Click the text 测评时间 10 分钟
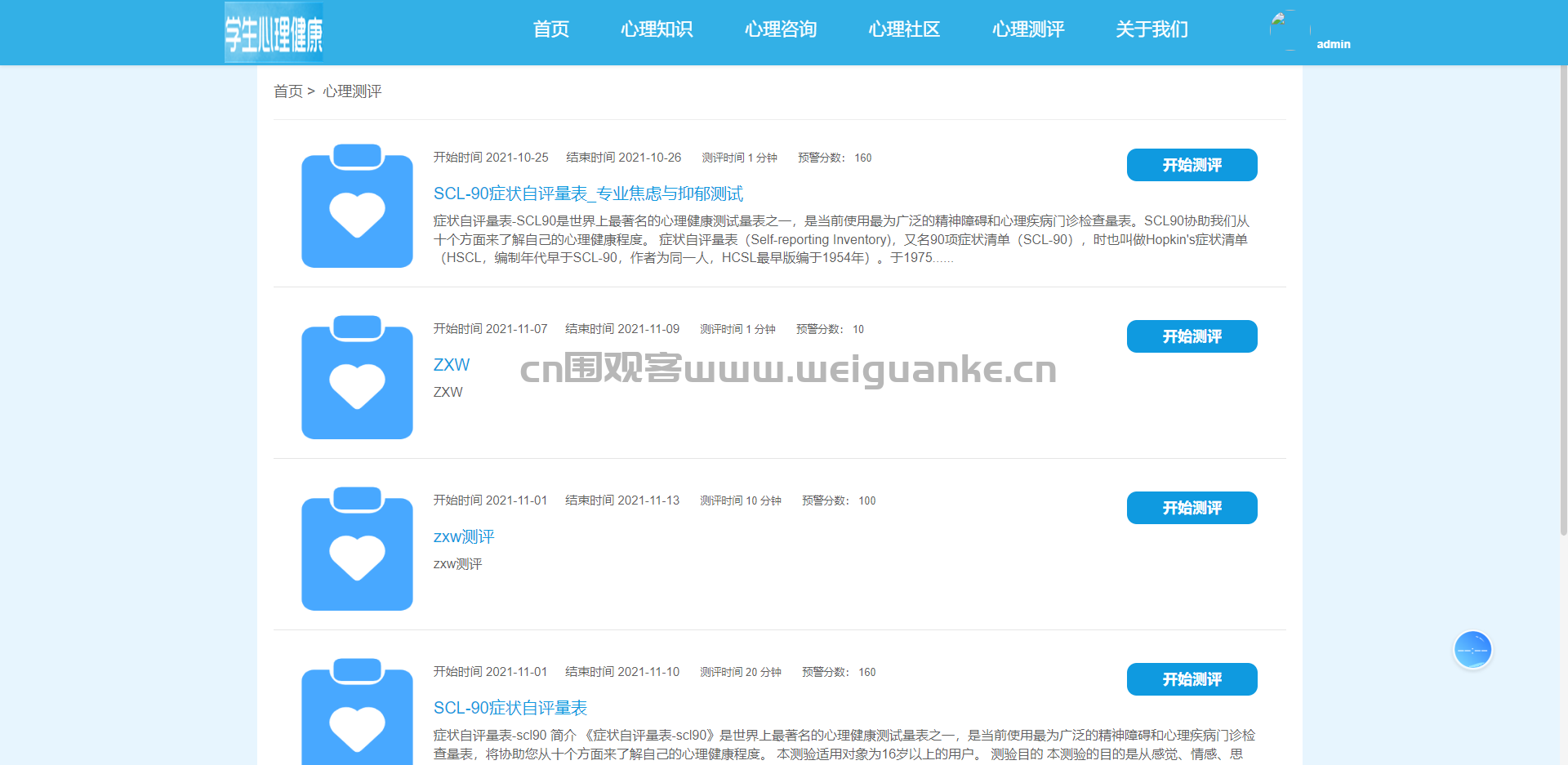The height and width of the screenshot is (765, 1568). (x=741, y=500)
